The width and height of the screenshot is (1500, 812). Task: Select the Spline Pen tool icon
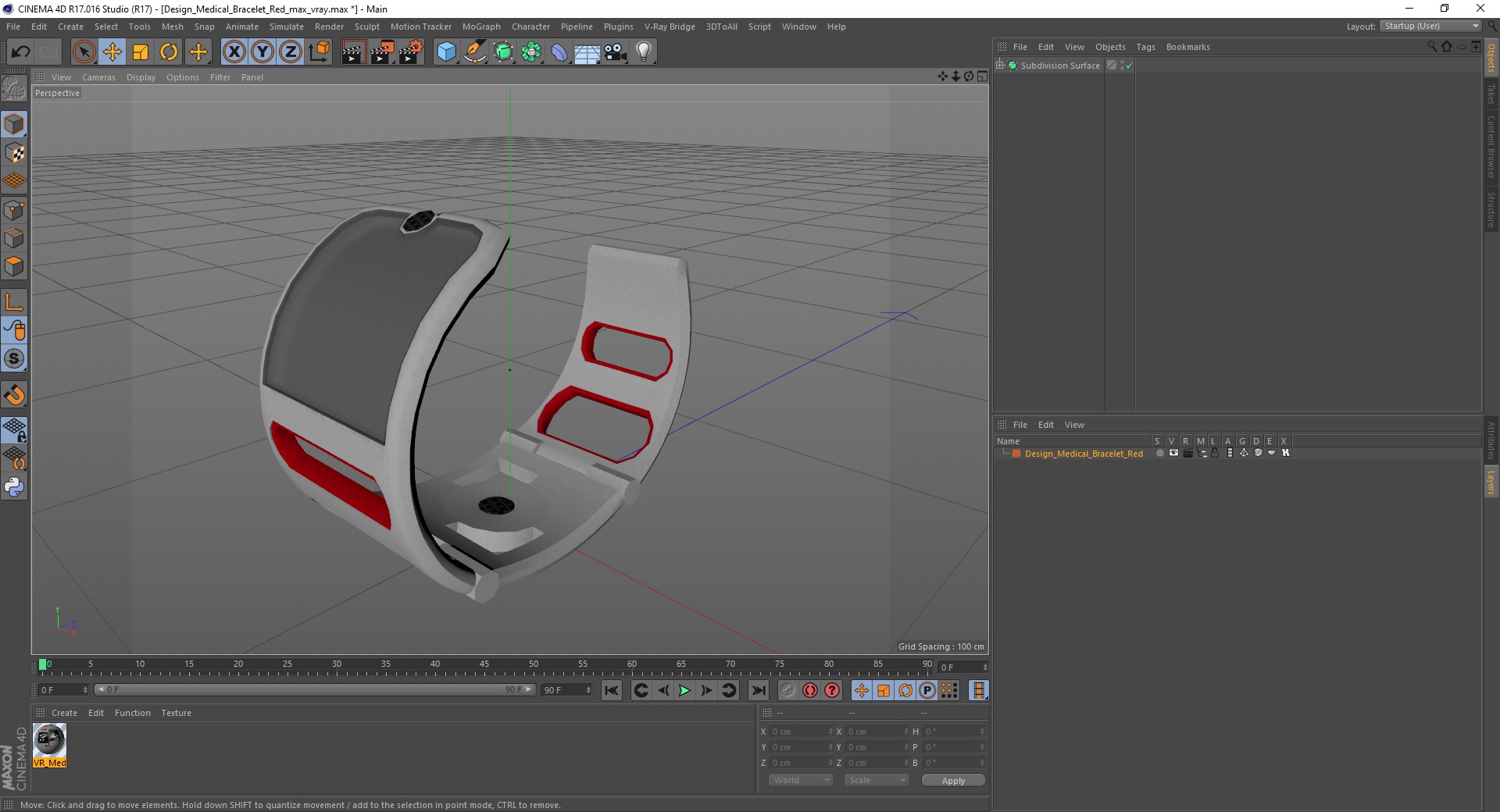[x=474, y=52]
